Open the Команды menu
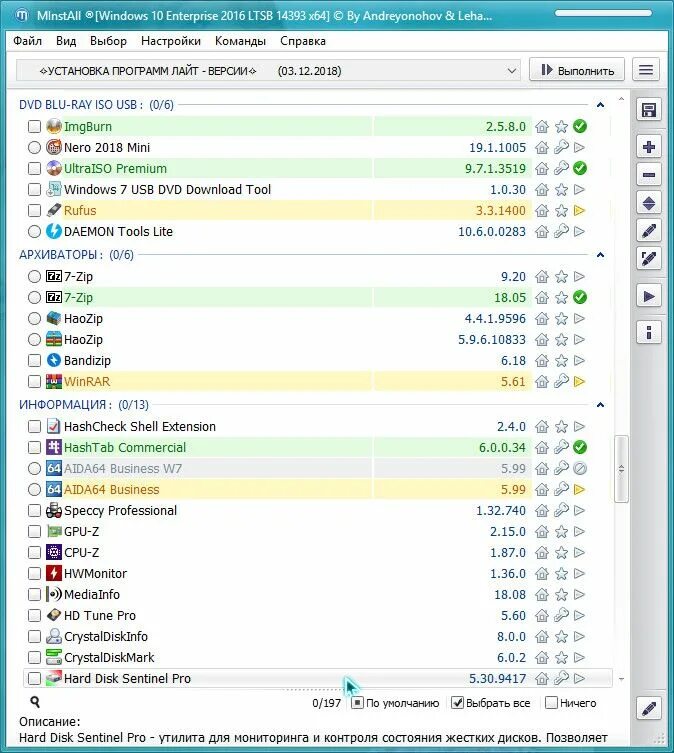The image size is (674, 753). click(x=240, y=41)
